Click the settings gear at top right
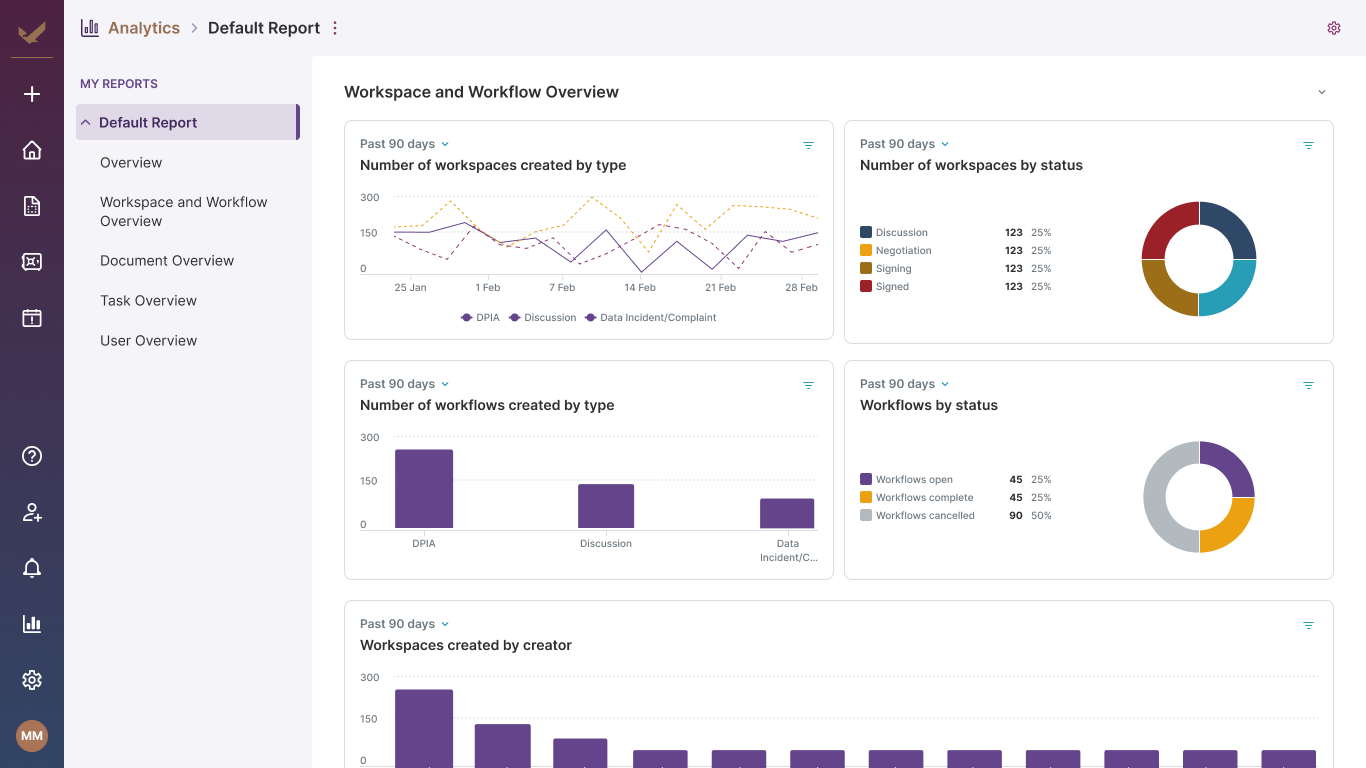This screenshot has height=768, width=1366. pyautogui.click(x=1334, y=28)
